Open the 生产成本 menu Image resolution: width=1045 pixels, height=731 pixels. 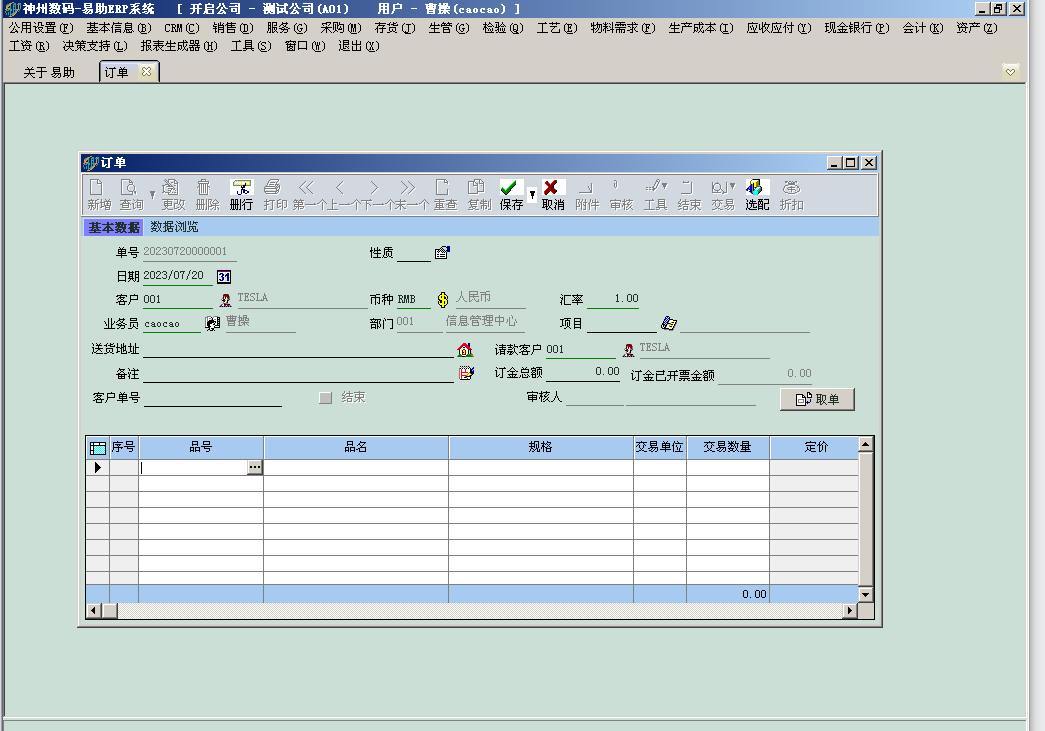coord(700,28)
